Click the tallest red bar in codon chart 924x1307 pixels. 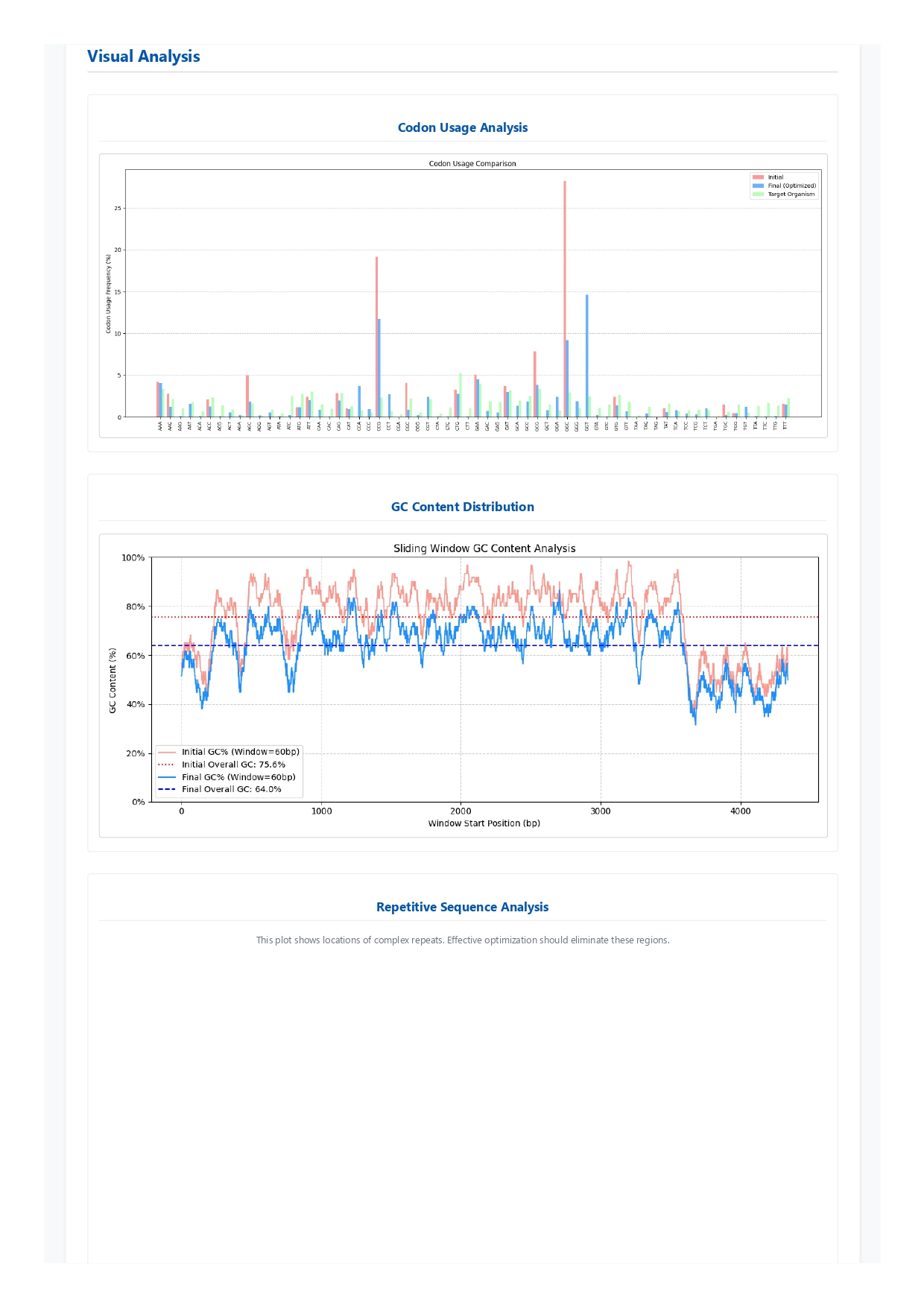pos(565,298)
